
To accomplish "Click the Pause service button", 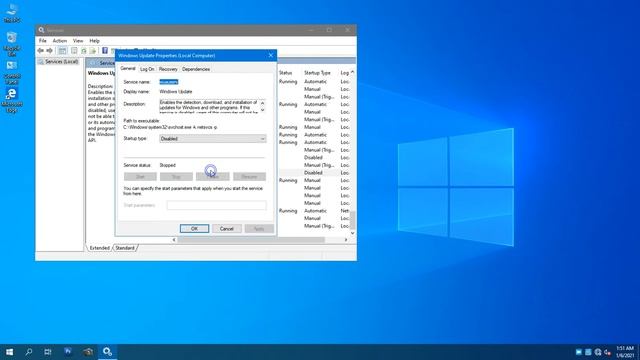I will coord(213,177).
